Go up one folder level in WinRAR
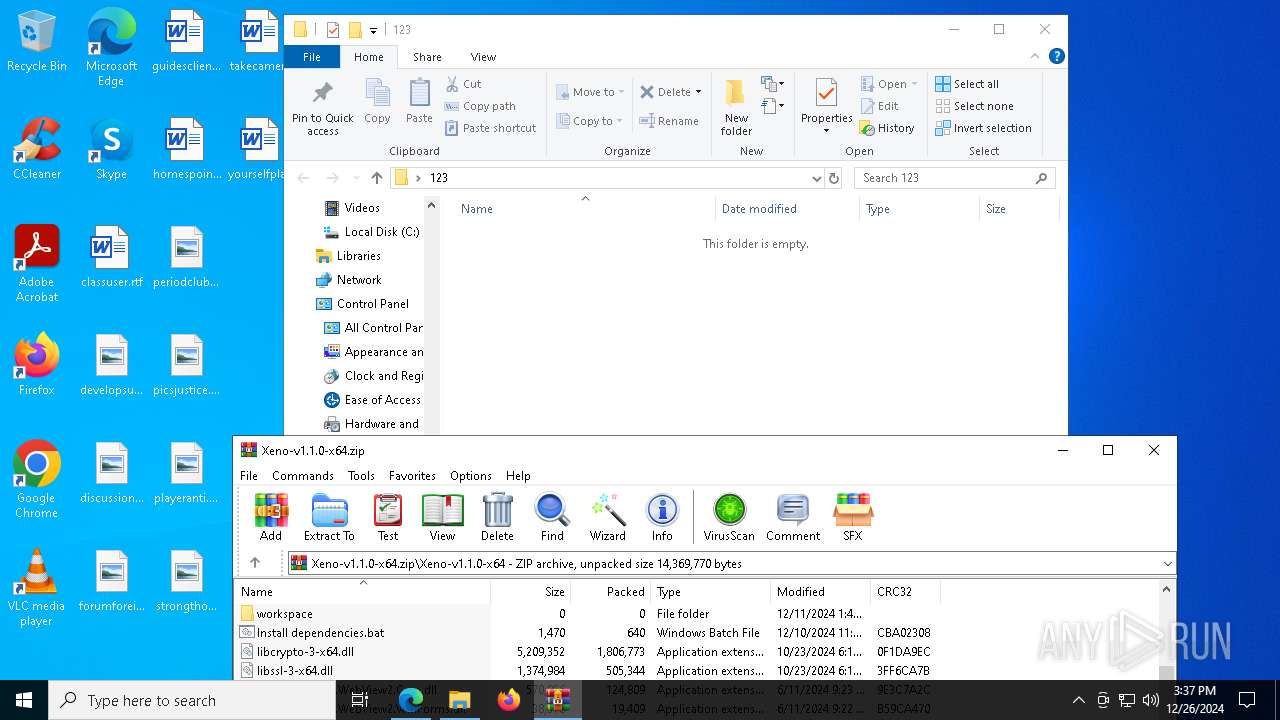 point(255,563)
